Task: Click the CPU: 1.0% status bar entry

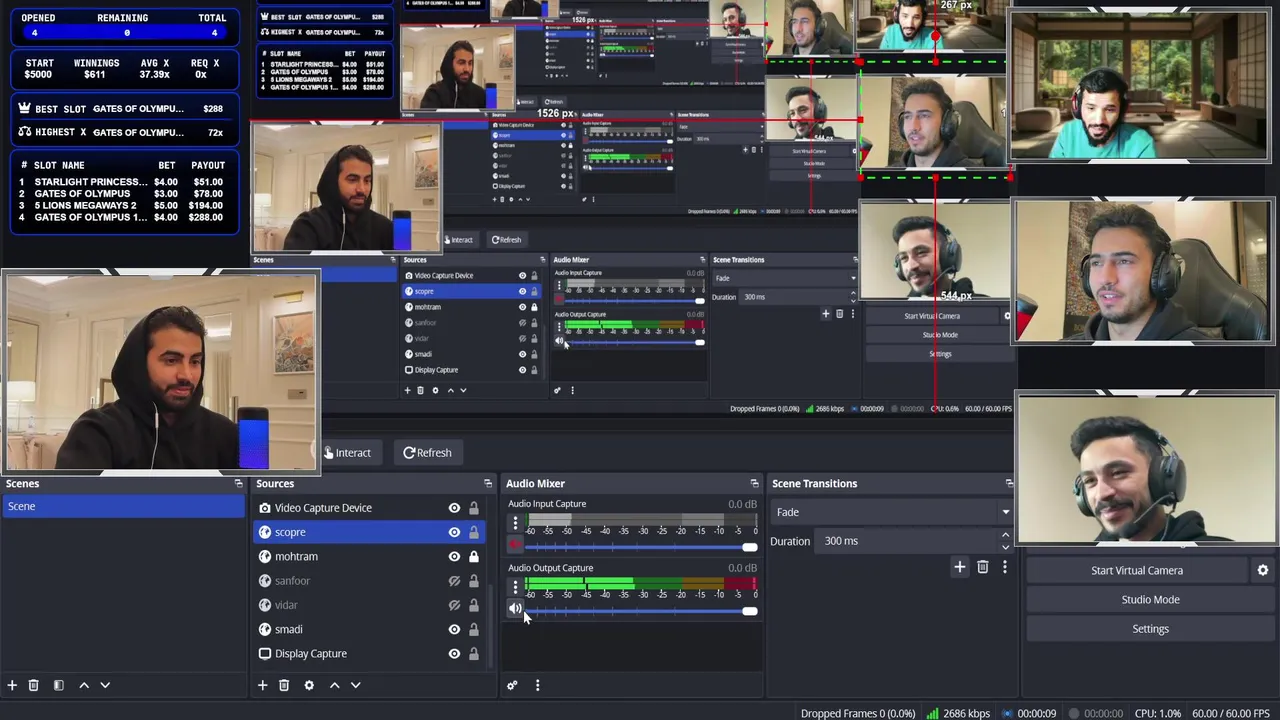Action: (x=1158, y=713)
